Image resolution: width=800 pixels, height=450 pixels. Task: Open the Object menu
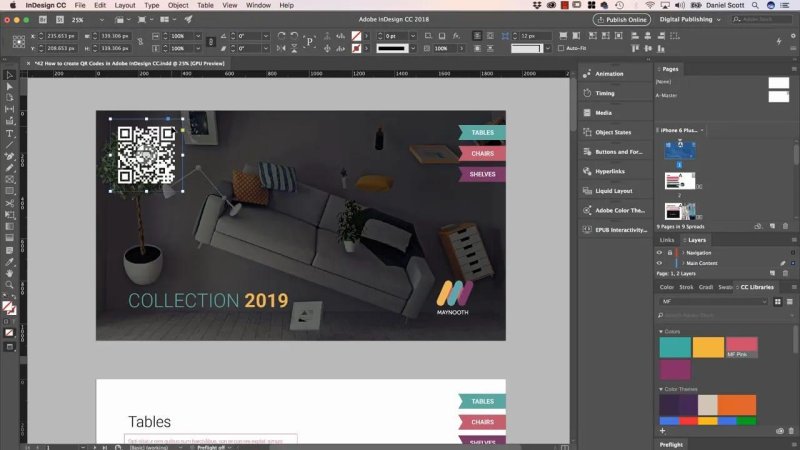(x=178, y=5)
